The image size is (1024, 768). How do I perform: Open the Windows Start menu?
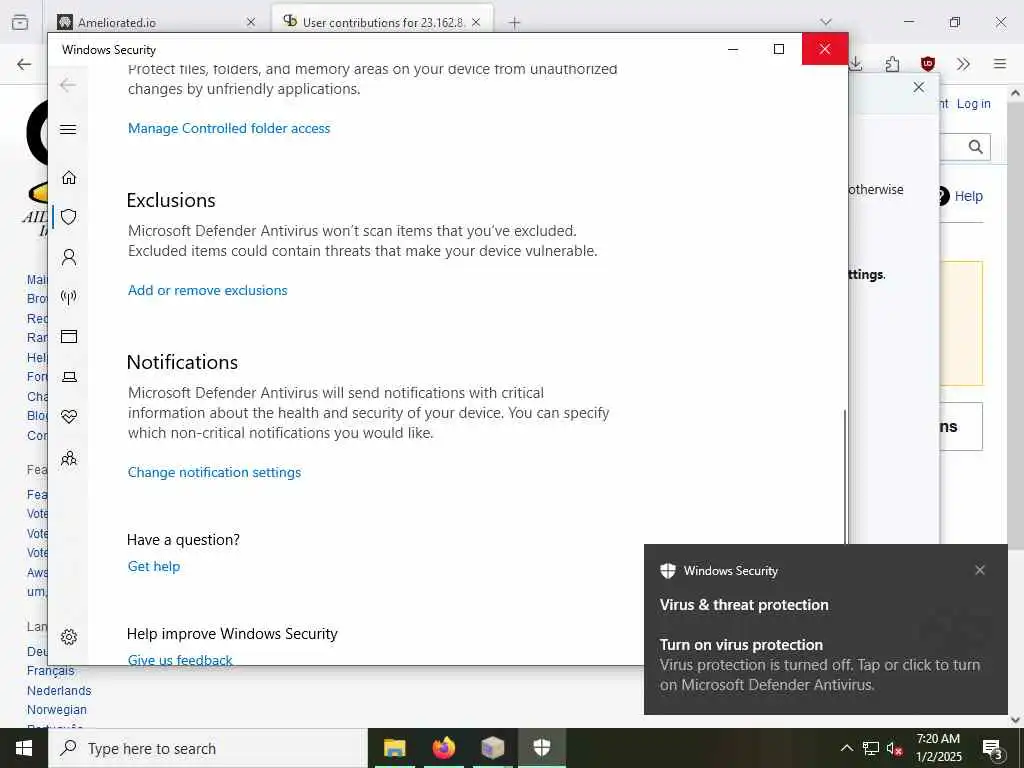24,748
